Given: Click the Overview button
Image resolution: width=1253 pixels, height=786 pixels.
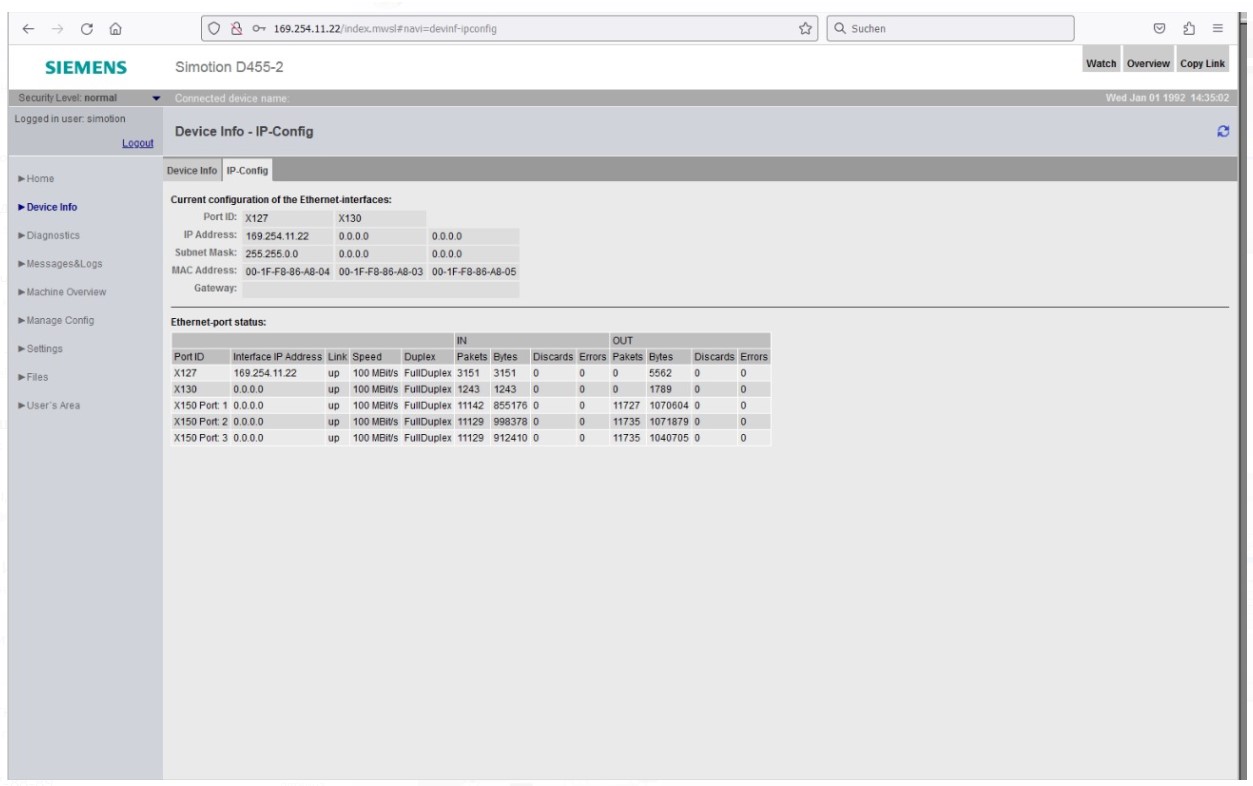Looking at the screenshot, I should tap(1147, 63).
